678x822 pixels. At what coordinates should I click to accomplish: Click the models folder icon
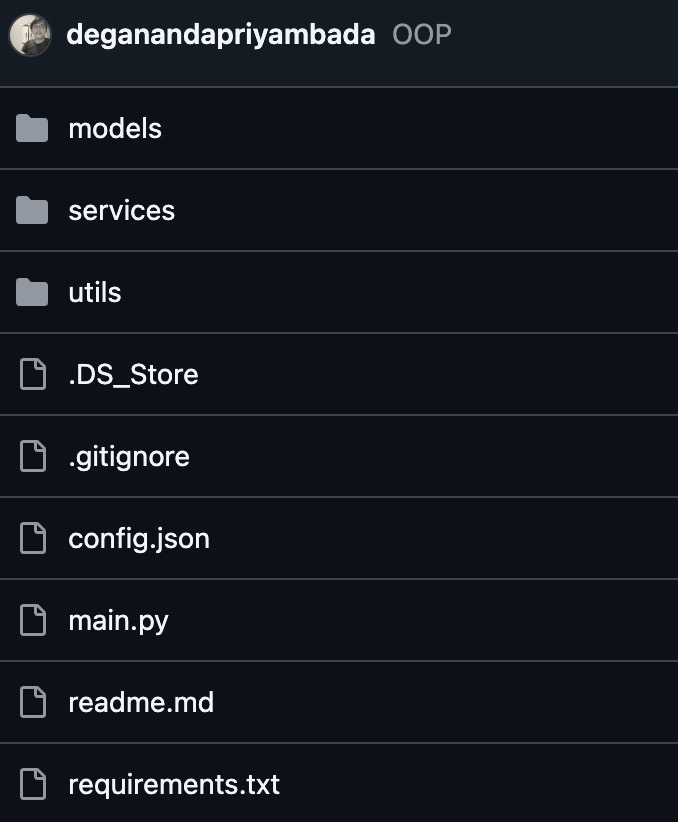(x=33, y=128)
